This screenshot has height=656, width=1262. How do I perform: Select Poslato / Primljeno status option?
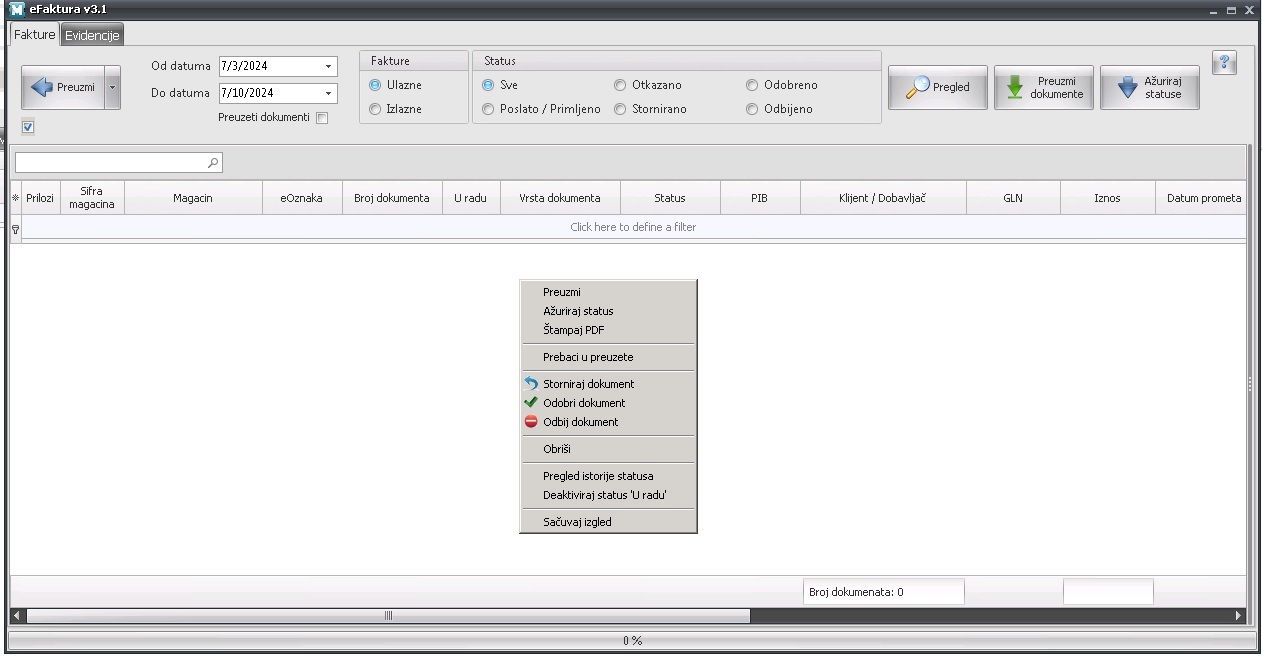[x=488, y=109]
